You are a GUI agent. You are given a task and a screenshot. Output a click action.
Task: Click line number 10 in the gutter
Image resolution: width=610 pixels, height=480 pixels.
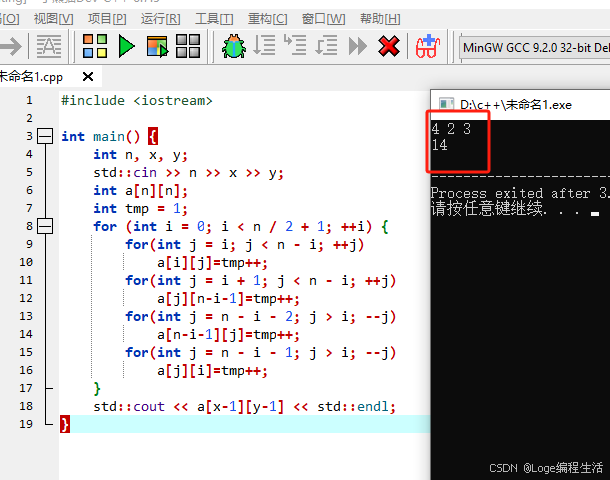tap(26, 262)
